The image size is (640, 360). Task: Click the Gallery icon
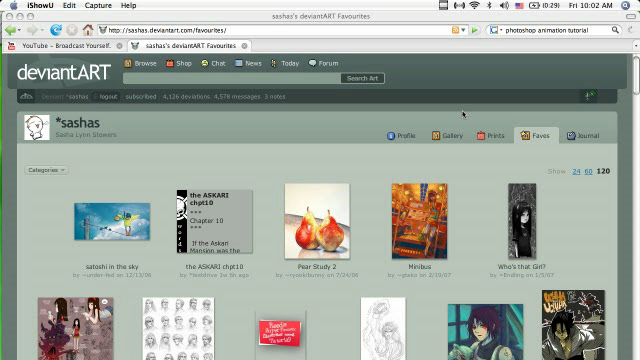tap(436, 136)
